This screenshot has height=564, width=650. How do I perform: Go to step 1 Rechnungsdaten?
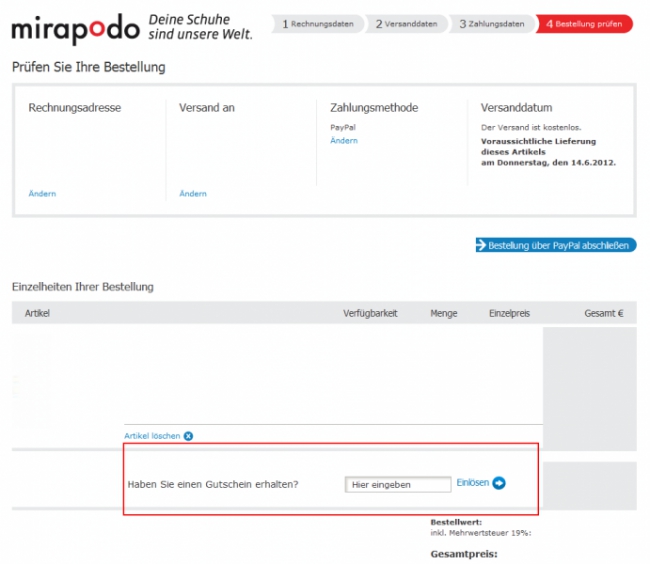[317, 24]
